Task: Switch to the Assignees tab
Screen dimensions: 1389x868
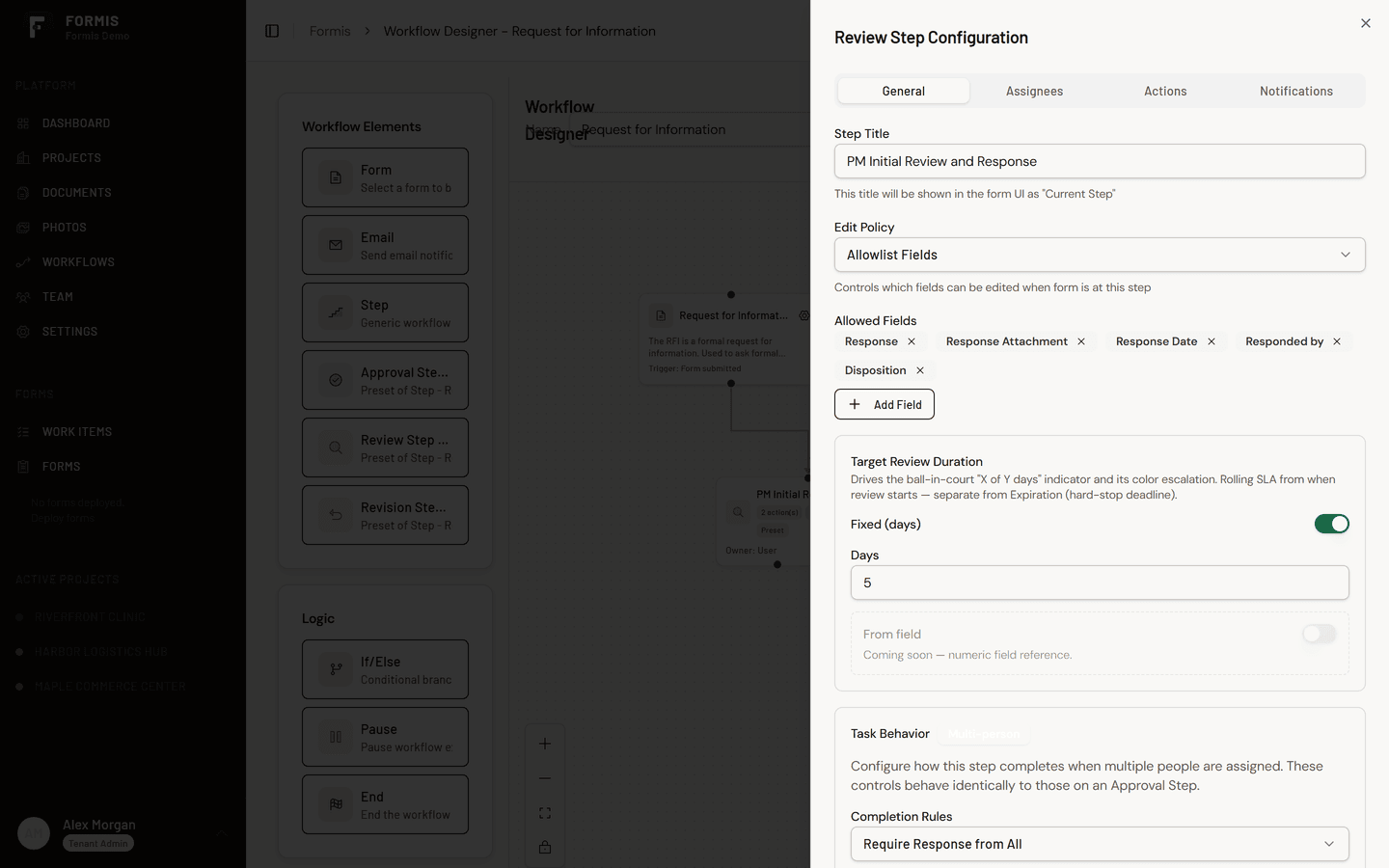Action: [1034, 91]
